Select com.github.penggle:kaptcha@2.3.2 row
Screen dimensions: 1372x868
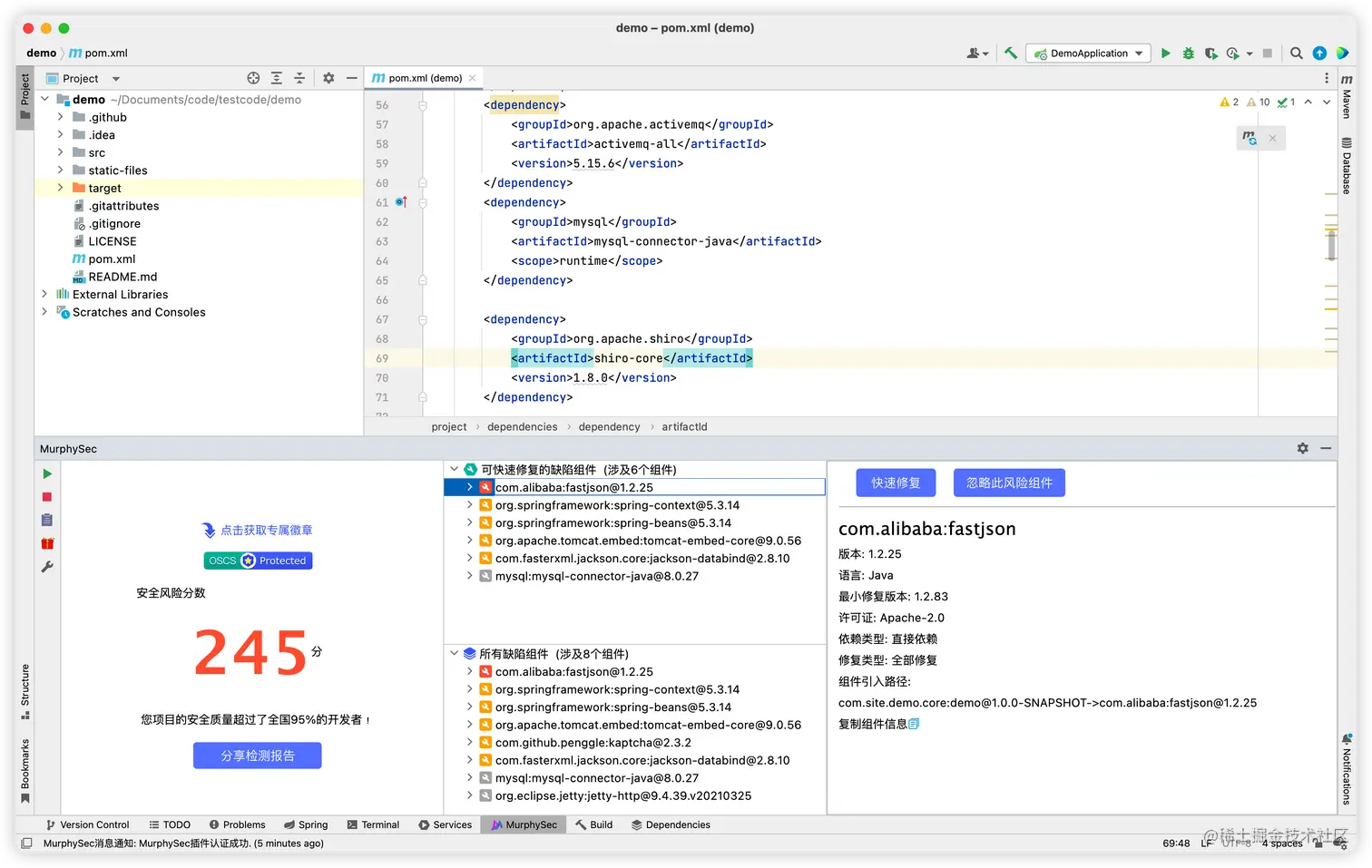click(593, 742)
